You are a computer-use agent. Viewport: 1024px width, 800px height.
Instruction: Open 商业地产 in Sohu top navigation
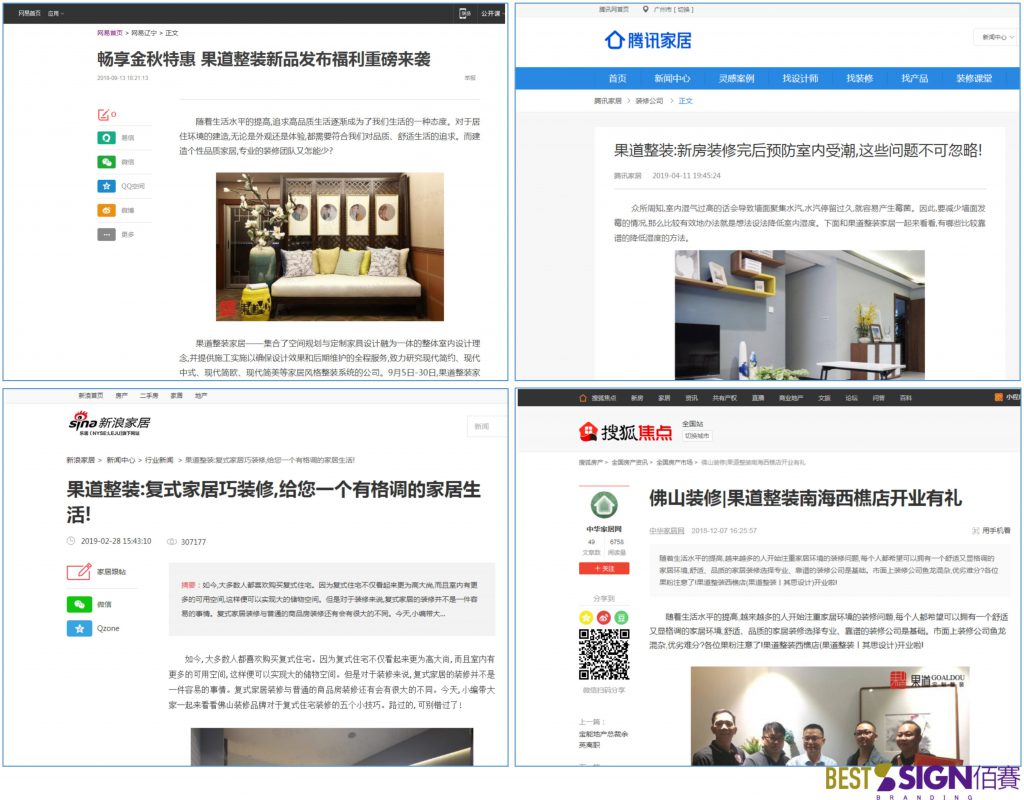click(790, 398)
